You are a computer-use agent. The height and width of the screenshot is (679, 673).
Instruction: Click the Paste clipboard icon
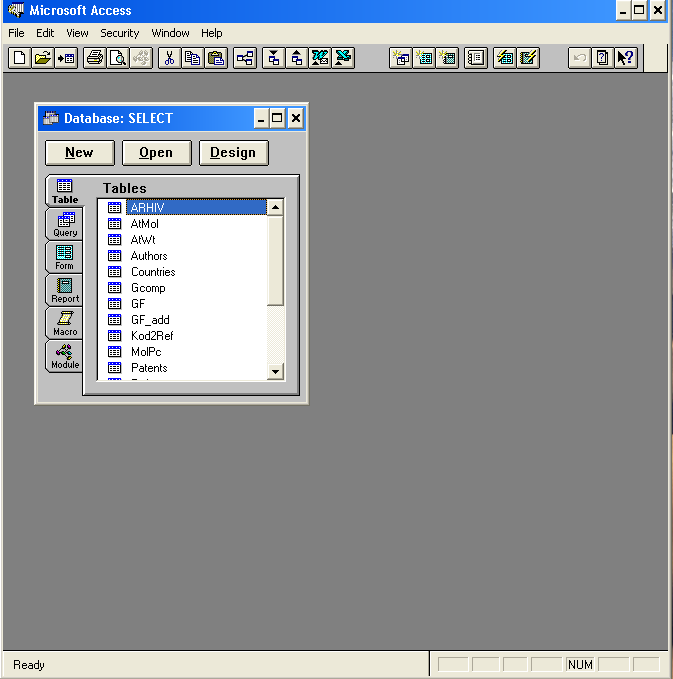pyautogui.click(x=216, y=58)
